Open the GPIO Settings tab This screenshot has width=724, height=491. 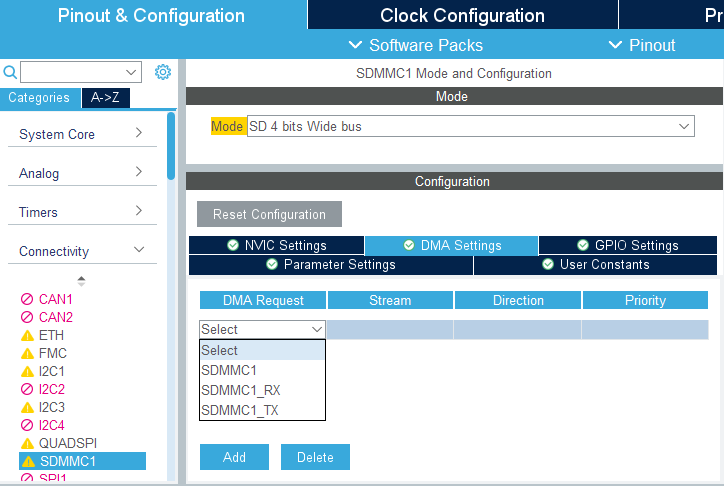pyautogui.click(x=627, y=245)
